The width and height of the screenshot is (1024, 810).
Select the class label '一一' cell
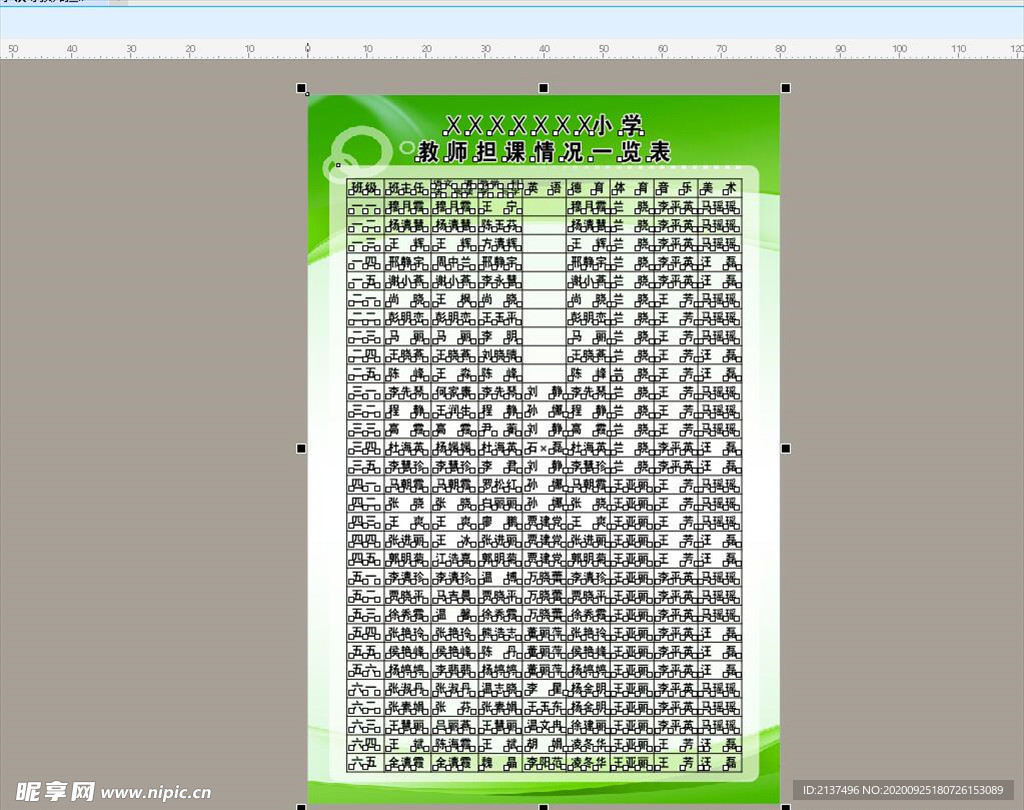tap(365, 207)
